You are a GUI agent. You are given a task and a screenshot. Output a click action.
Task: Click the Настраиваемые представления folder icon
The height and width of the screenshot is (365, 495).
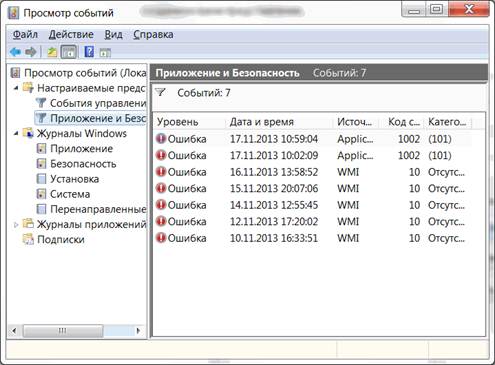pyautogui.click(x=28, y=87)
